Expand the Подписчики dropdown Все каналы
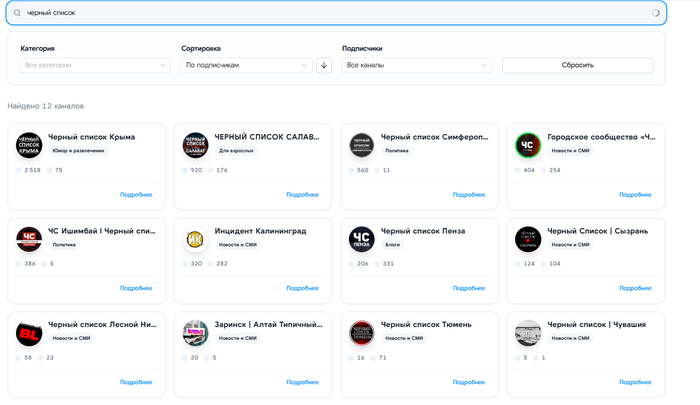The image size is (700, 405). point(416,65)
